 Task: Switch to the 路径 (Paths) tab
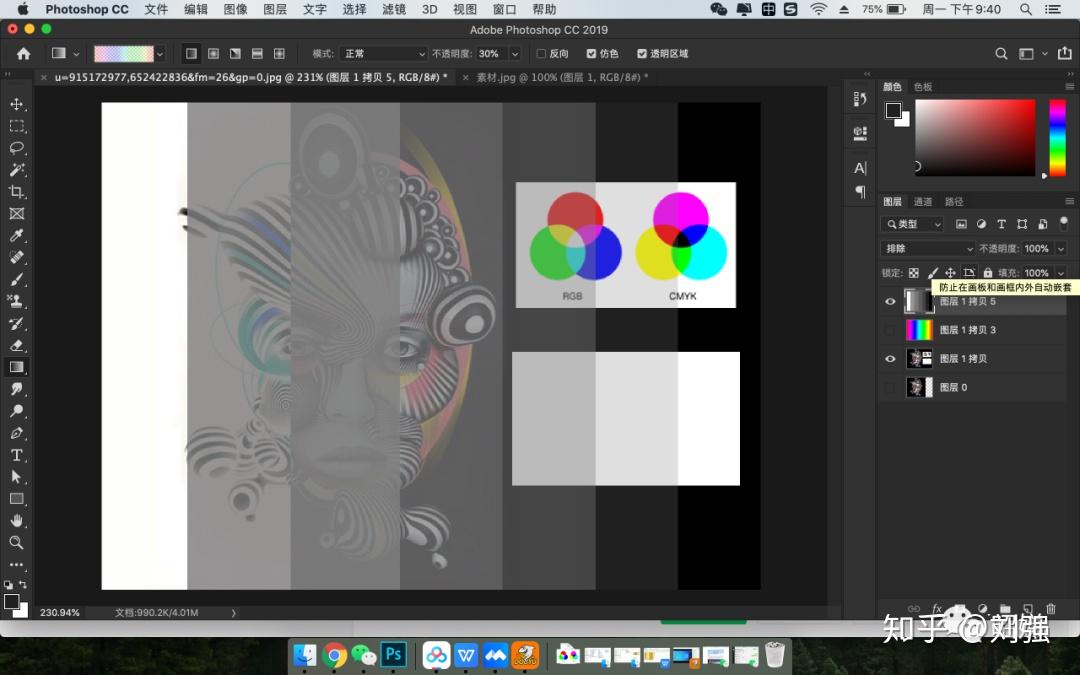point(954,201)
